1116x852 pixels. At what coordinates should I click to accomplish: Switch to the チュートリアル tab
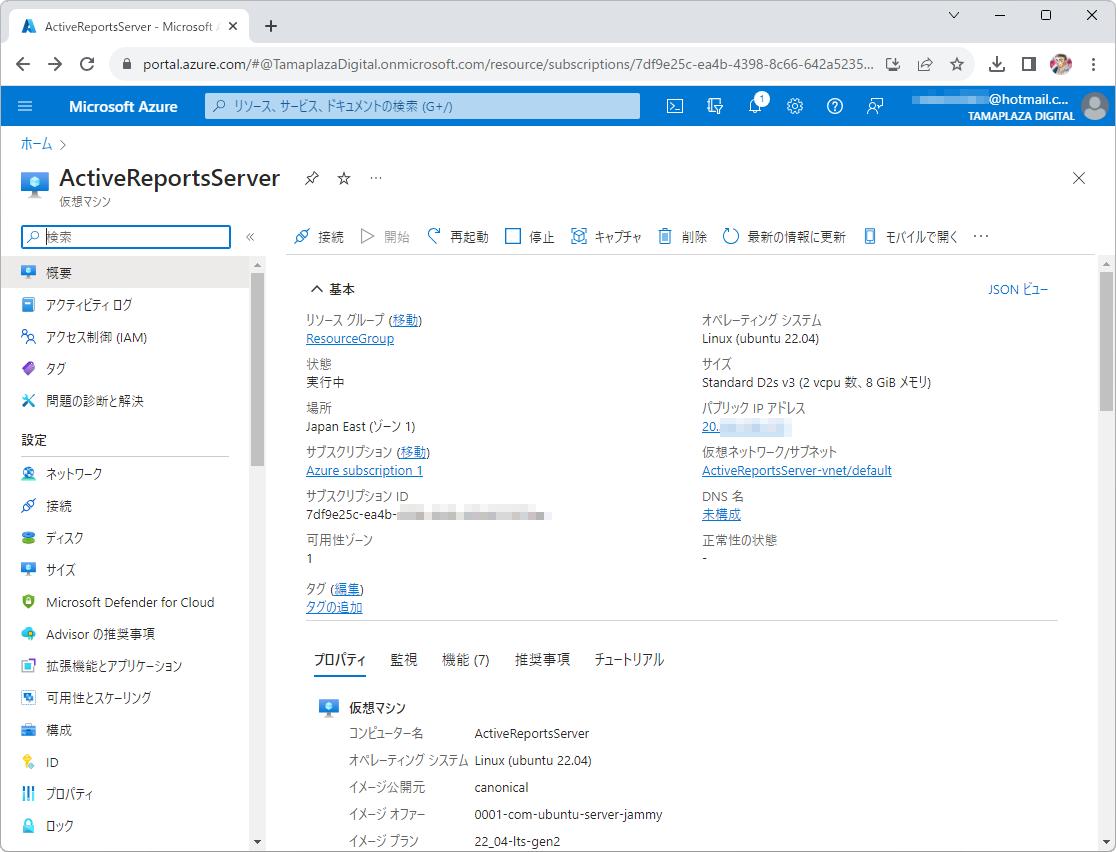coord(628,660)
